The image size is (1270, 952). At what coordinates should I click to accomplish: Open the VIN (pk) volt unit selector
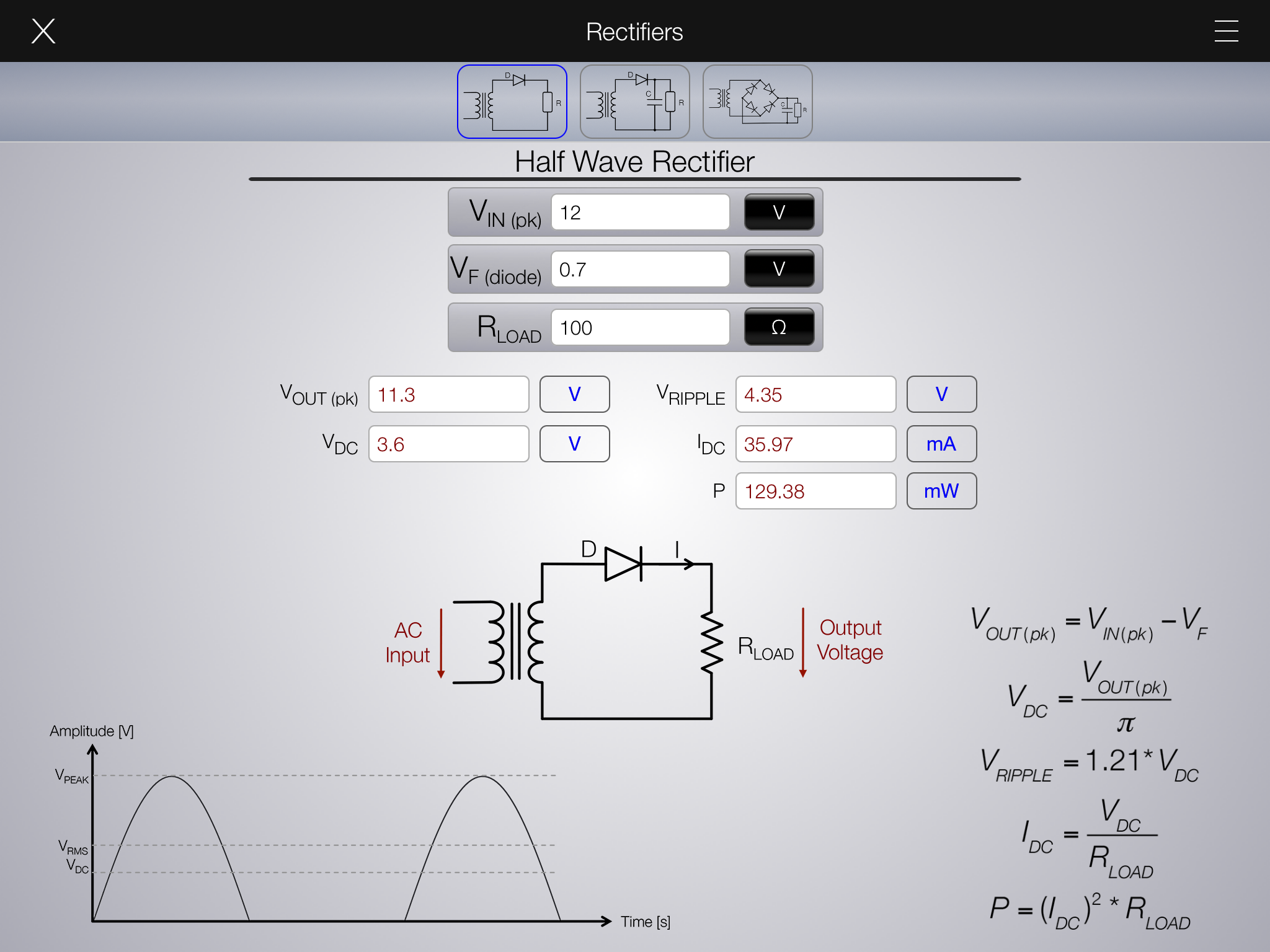[779, 213]
